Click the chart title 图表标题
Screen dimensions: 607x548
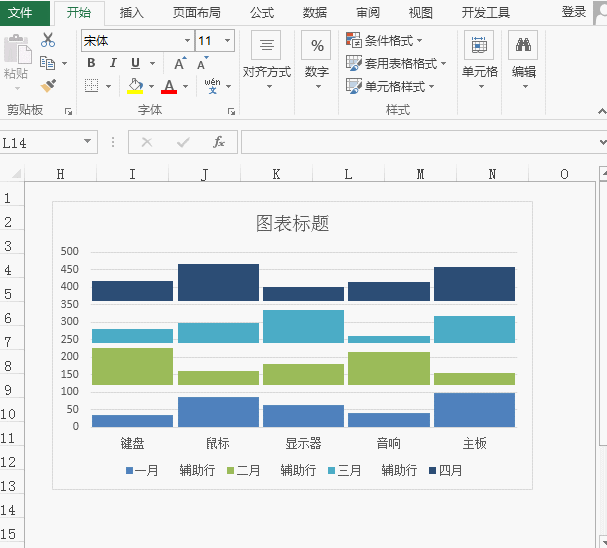tap(293, 223)
